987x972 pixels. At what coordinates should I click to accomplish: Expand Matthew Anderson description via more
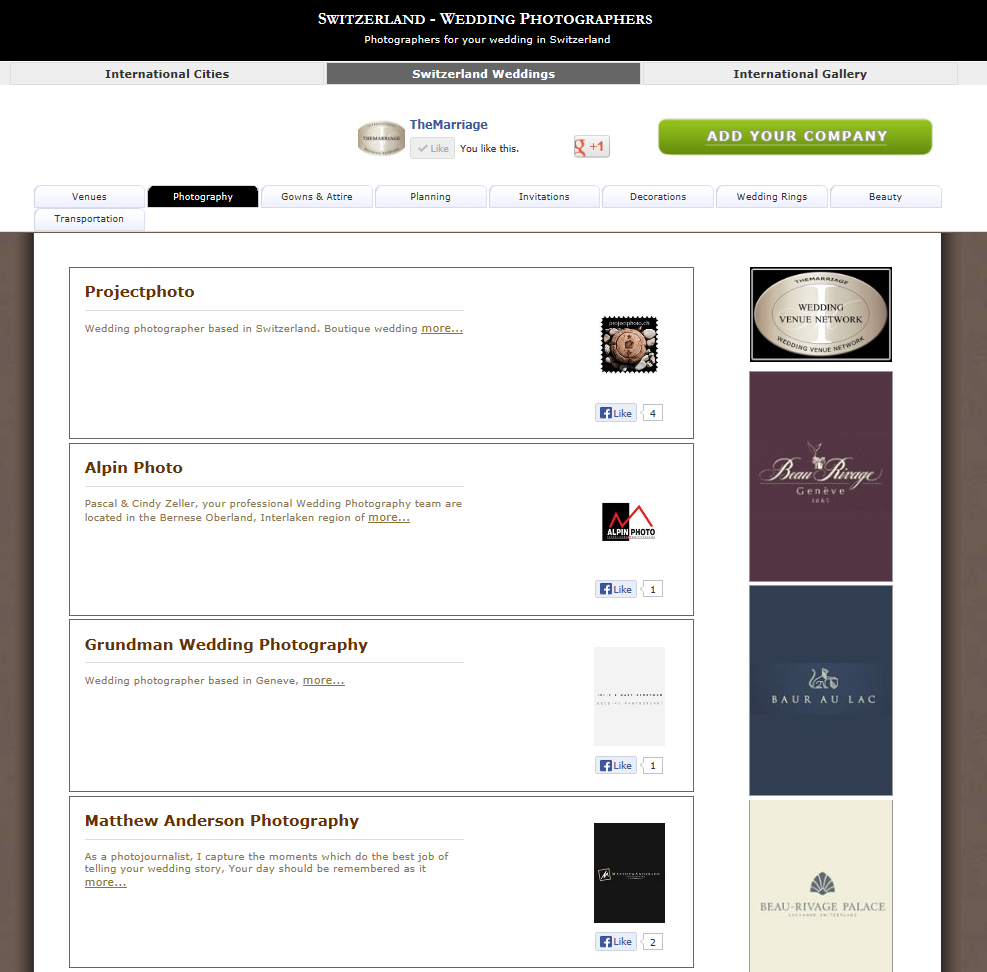point(105,882)
